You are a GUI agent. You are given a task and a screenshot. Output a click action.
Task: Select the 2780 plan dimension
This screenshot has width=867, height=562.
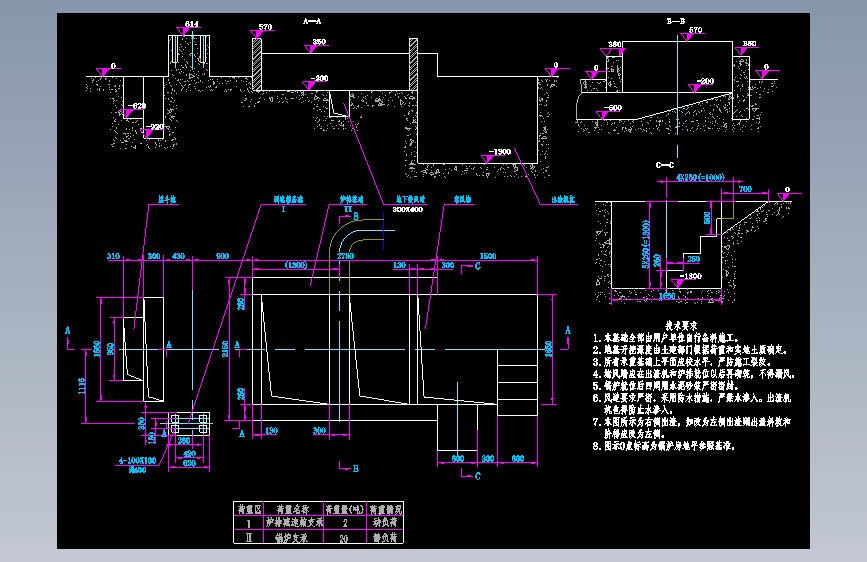coord(346,256)
